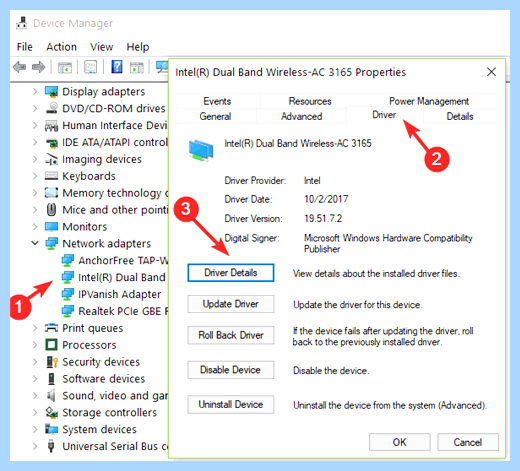Expand the Imaging devices node
Image resolution: width=520 pixels, height=471 pixels.
pyautogui.click(x=35, y=159)
